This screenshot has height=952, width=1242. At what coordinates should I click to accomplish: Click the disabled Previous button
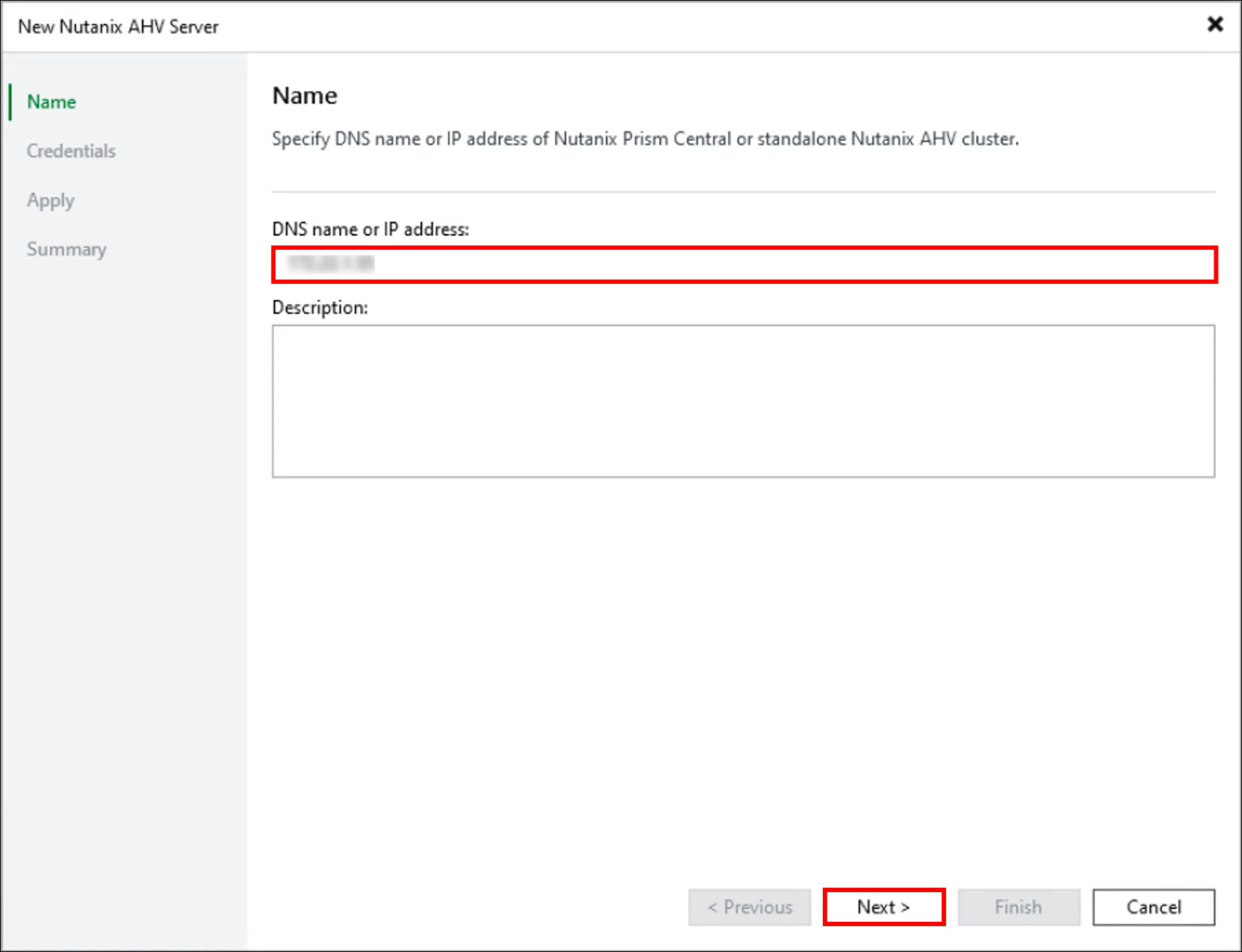point(749,907)
